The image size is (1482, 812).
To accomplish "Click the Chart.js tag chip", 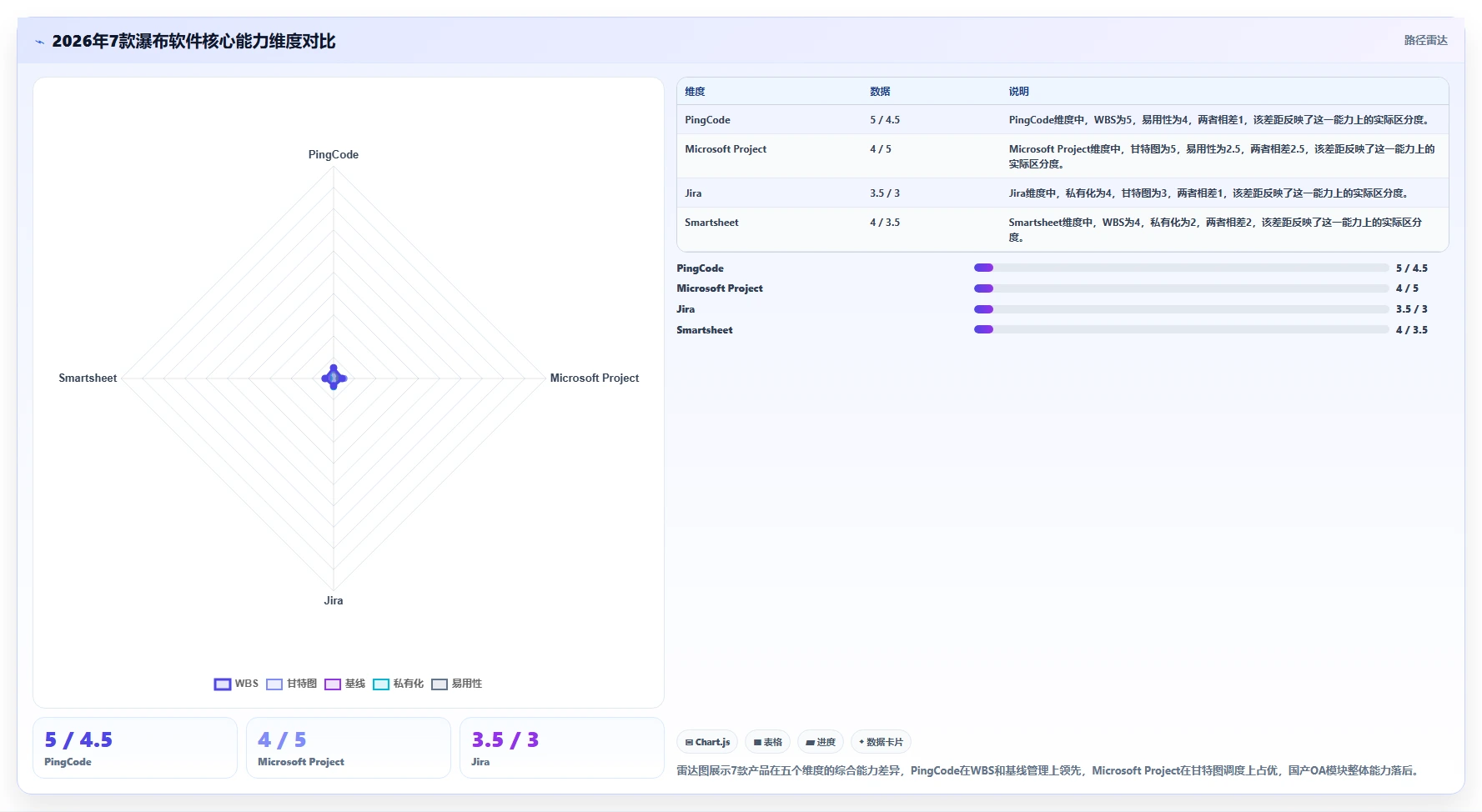I will click(x=707, y=742).
